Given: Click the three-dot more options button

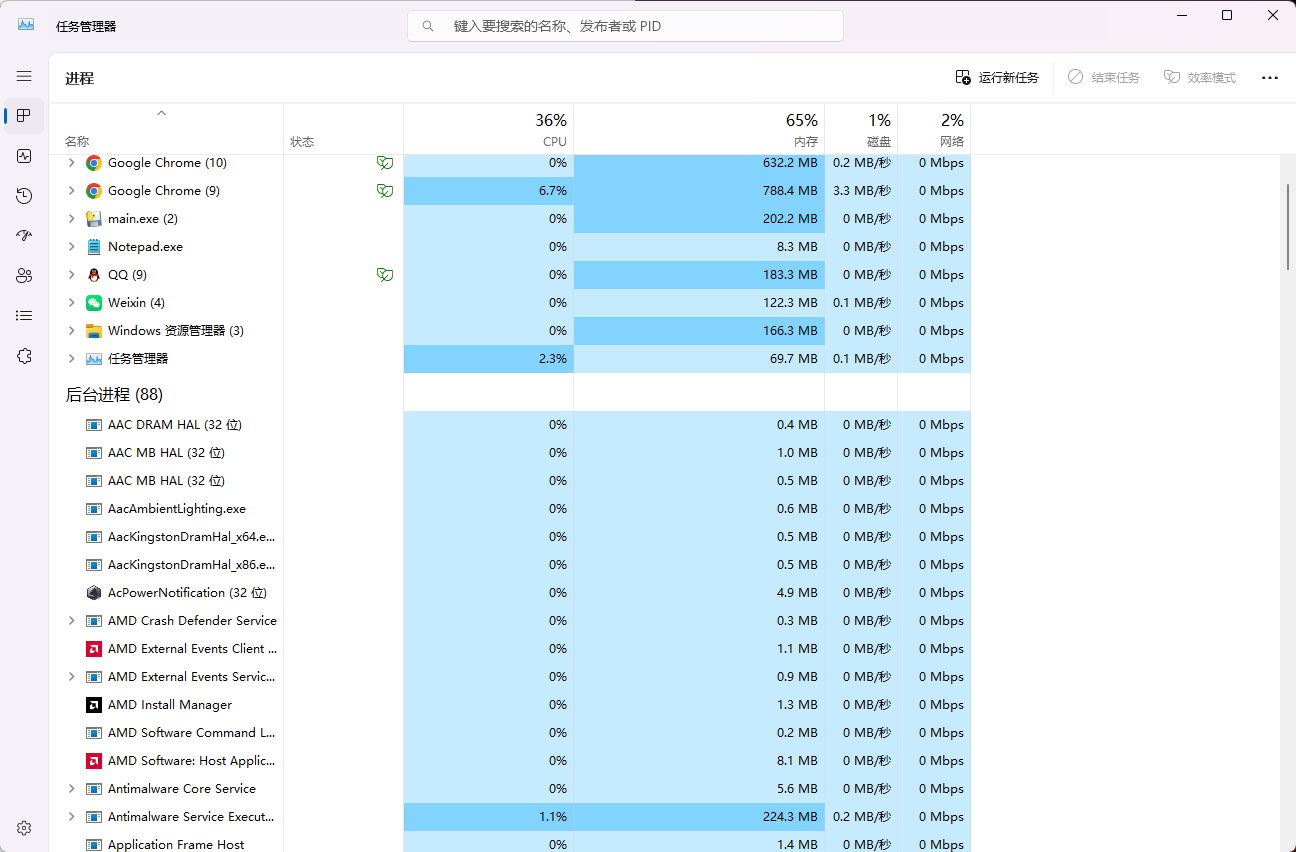Looking at the screenshot, I should [1269, 78].
